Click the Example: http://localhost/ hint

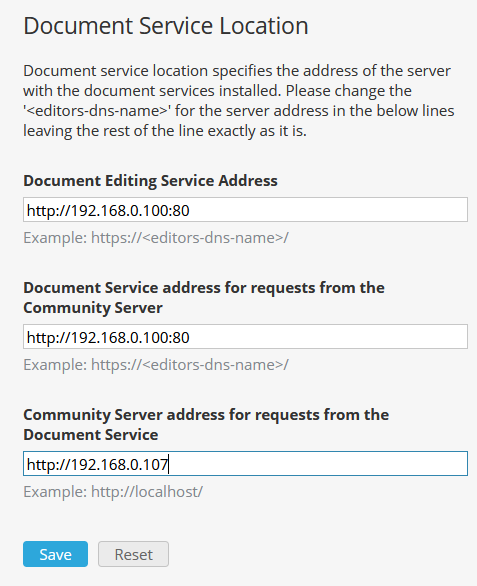113,492
